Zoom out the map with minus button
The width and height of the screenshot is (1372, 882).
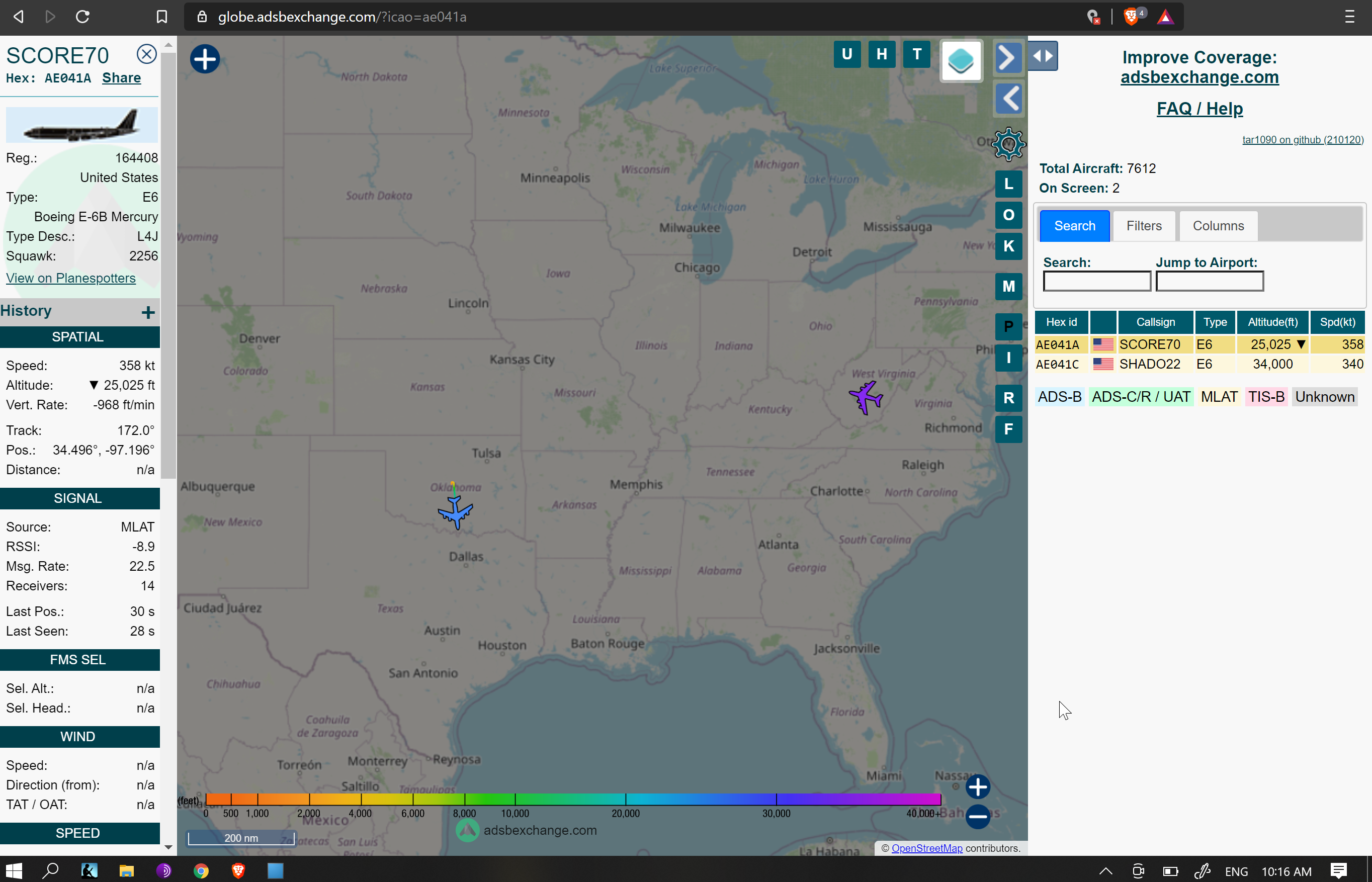pyautogui.click(x=977, y=817)
